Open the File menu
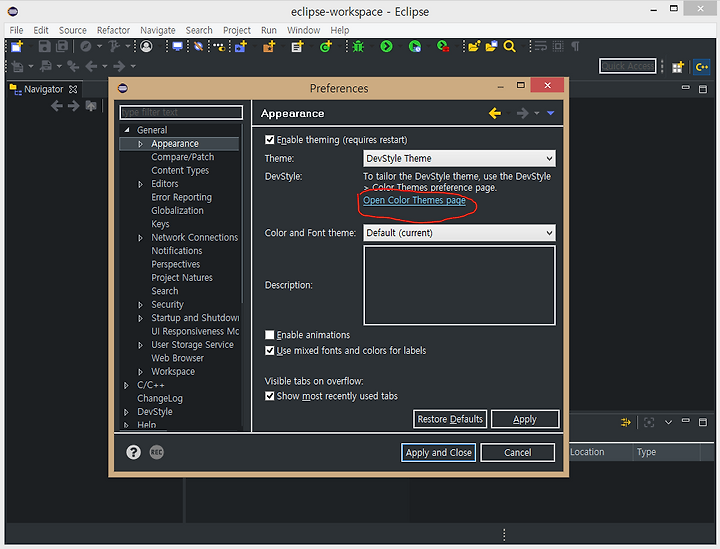Screen dimensions: 720x549 tap(16, 30)
